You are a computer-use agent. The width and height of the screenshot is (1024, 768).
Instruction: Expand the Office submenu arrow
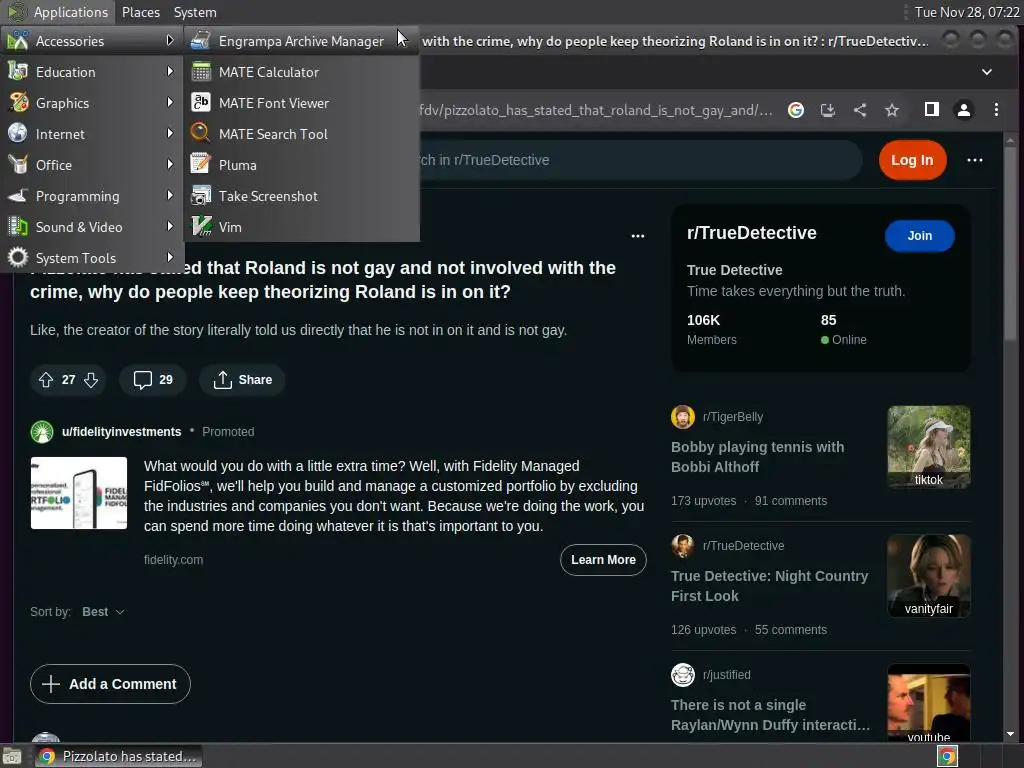[170, 164]
